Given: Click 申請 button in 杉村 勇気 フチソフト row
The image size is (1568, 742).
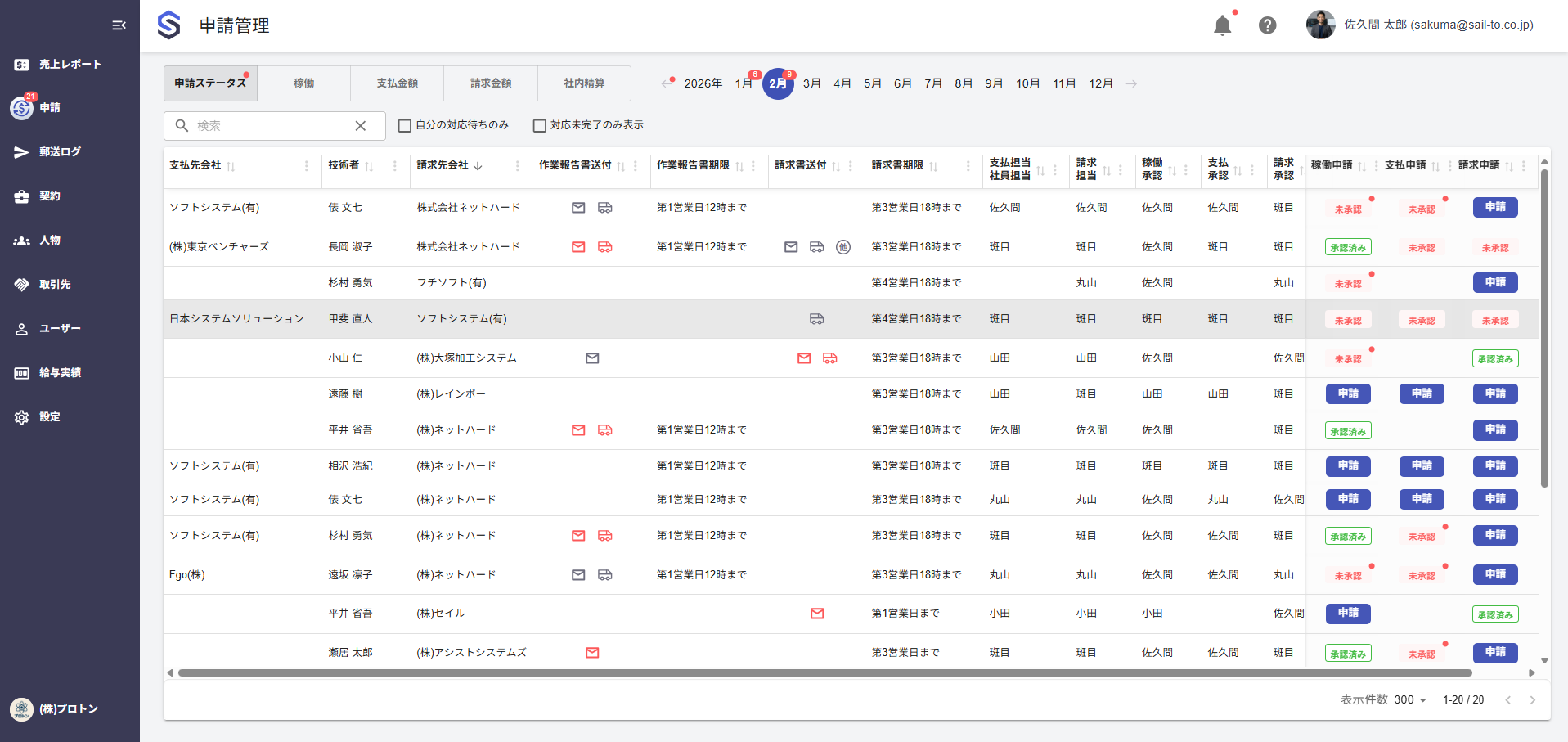Looking at the screenshot, I should (1494, 283).
